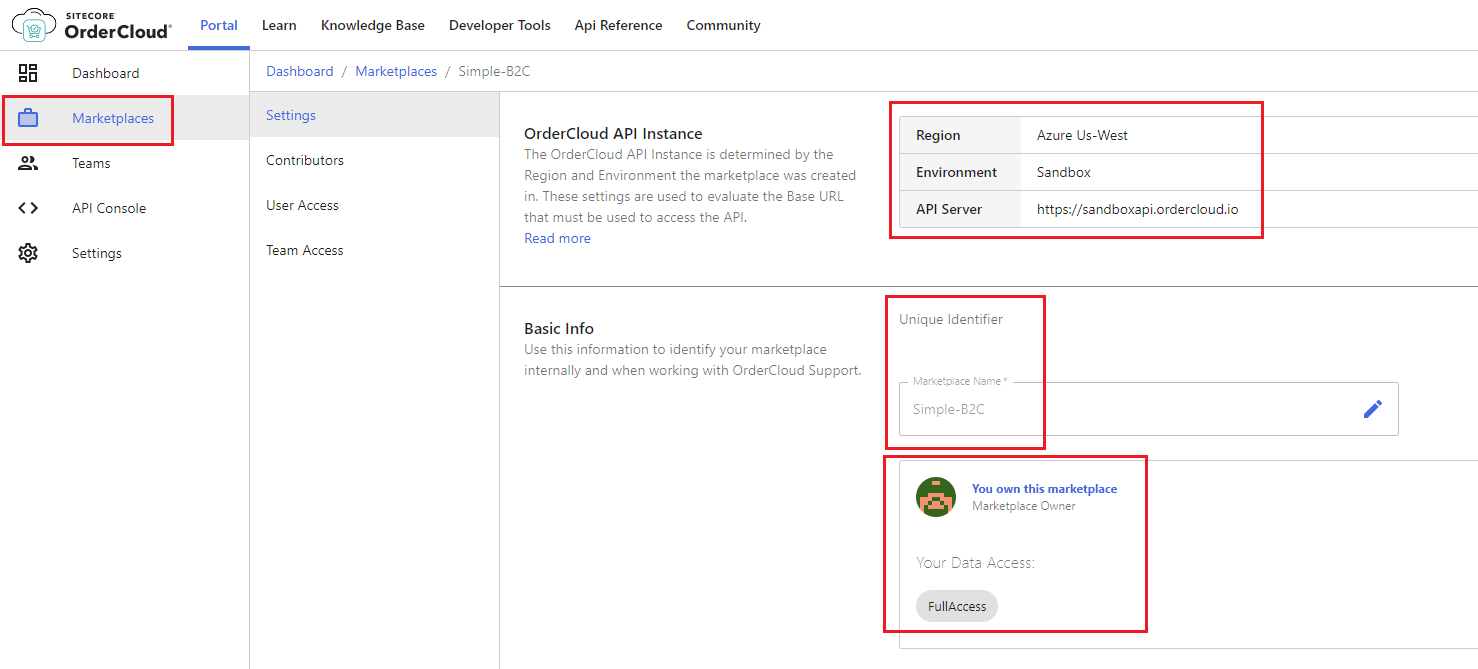The height and width of the screenshot is (669, 1478).
Task: Click the Sandbox environment value
Action: click(x=1064, y=172)
